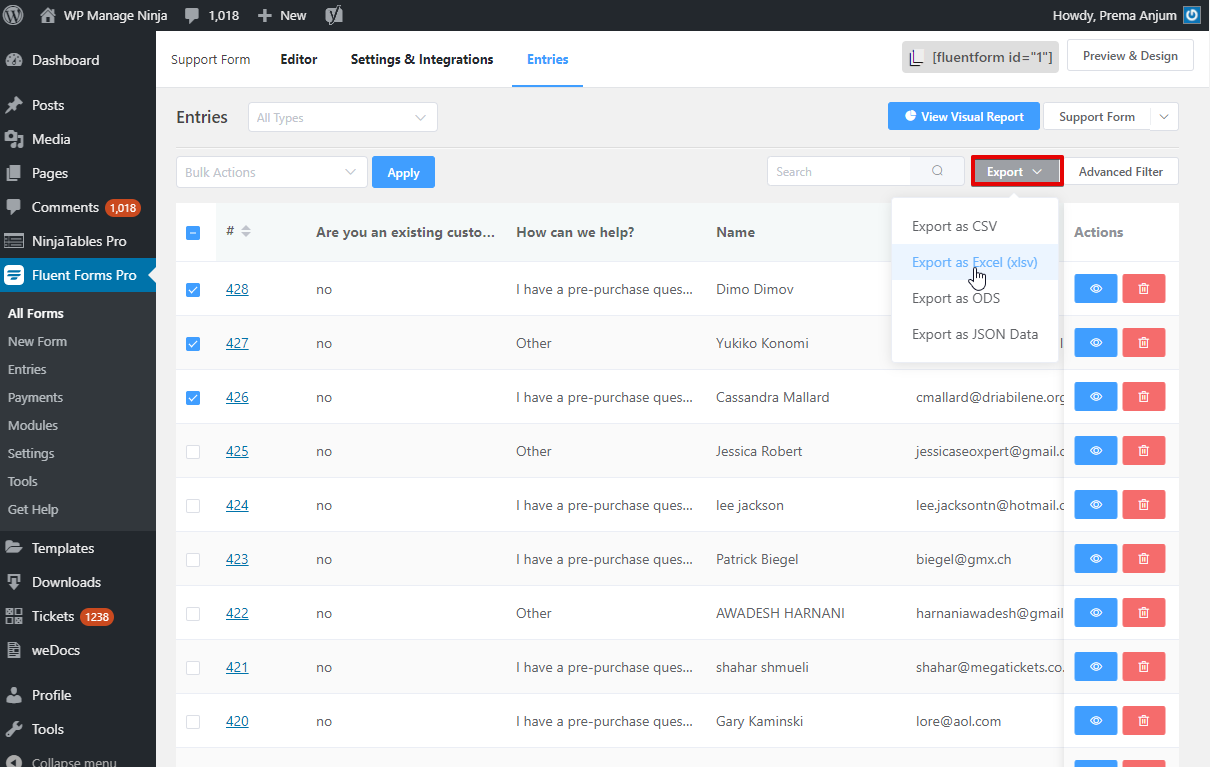Click the + New admin bar item
The width and height of the screenshot is (1210, 767).
282,15
